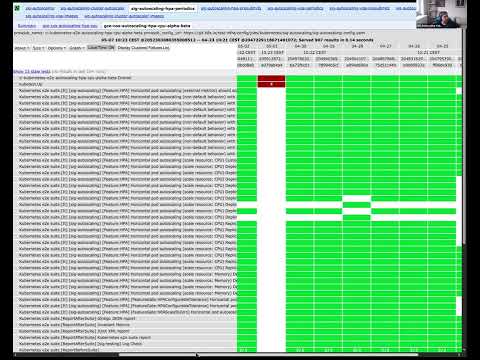Switch to the Summary tab
This screenshot has width=480, height=360.
click(27, 26)
